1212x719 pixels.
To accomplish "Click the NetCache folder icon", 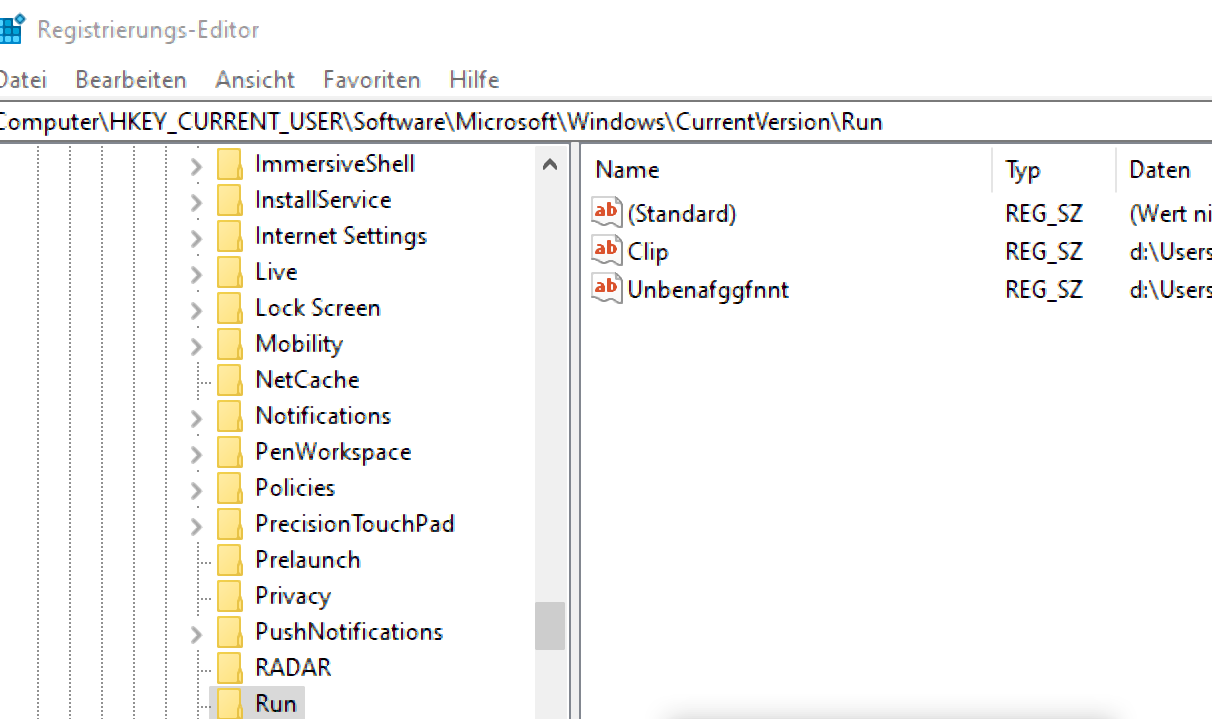I will click(x=230, y=380).
